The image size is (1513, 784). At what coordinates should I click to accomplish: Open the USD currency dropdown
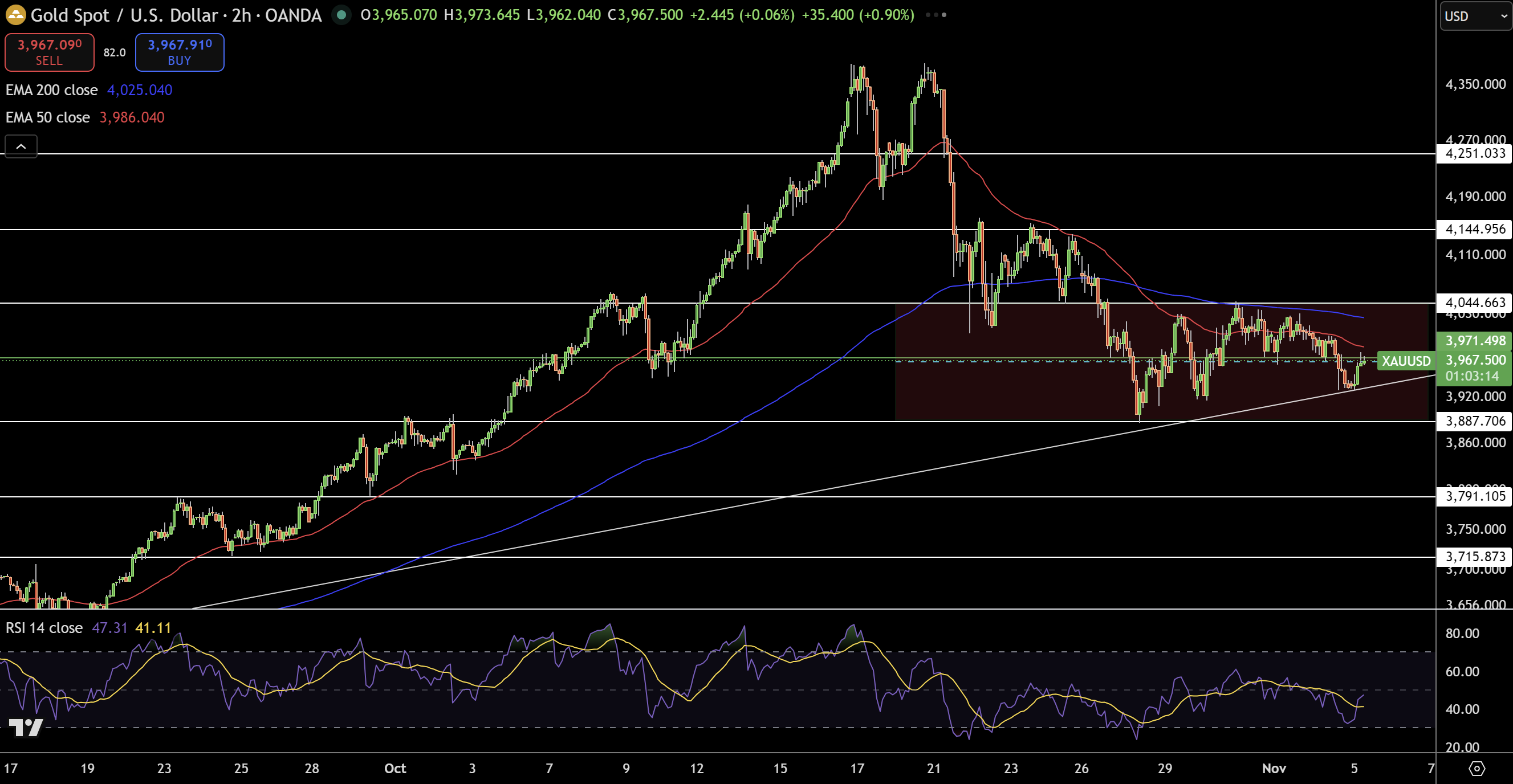click(1475, 16)
